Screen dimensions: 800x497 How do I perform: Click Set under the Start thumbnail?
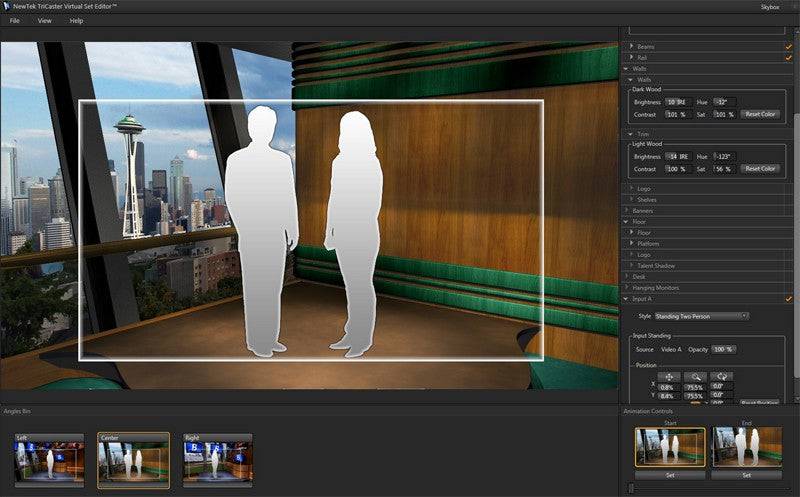670,475
